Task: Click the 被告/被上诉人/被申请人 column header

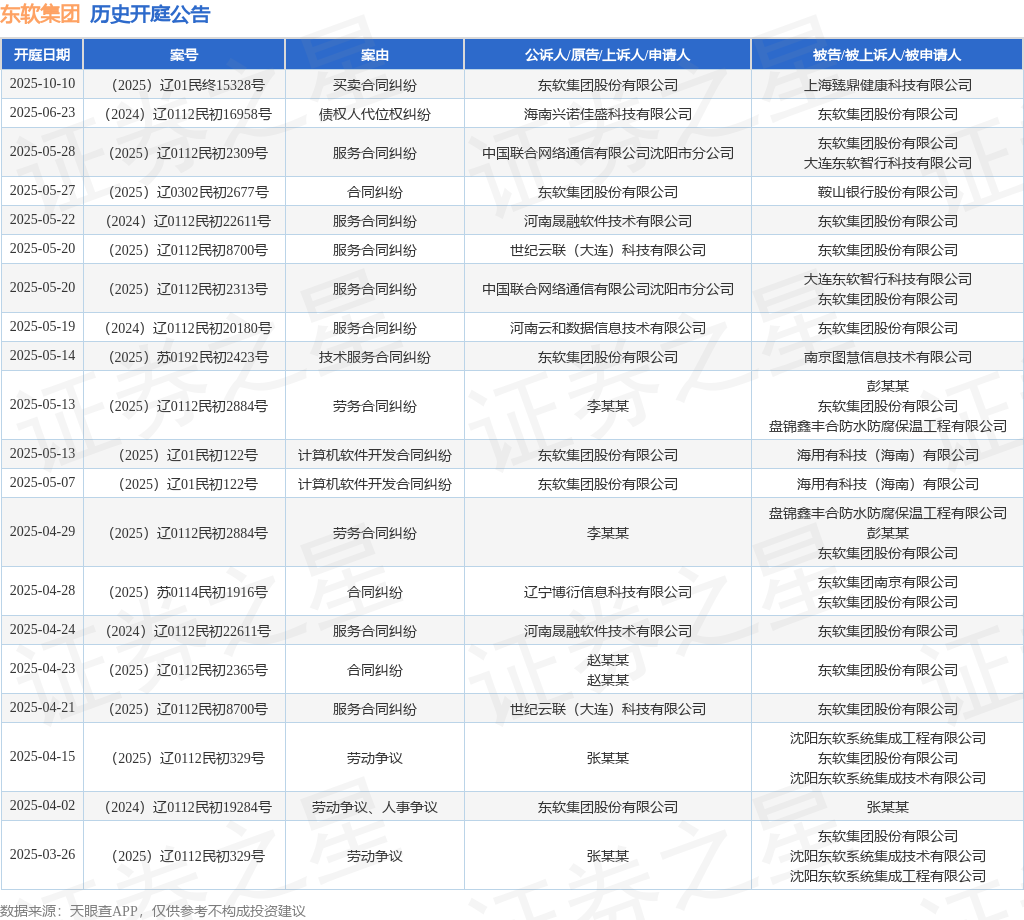Action: coord(887,55)
